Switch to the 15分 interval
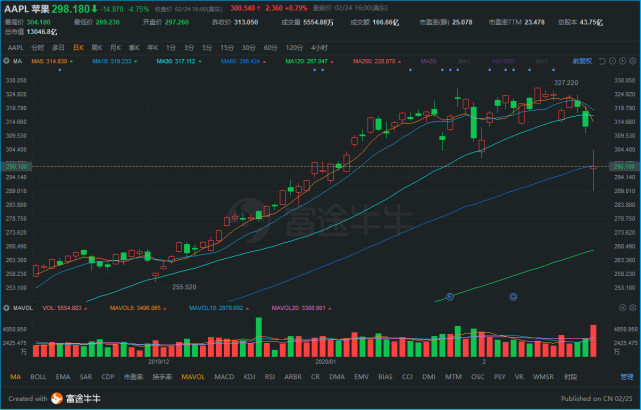The width and height of the screenshot is (641, 410). (x=227, y=48)
